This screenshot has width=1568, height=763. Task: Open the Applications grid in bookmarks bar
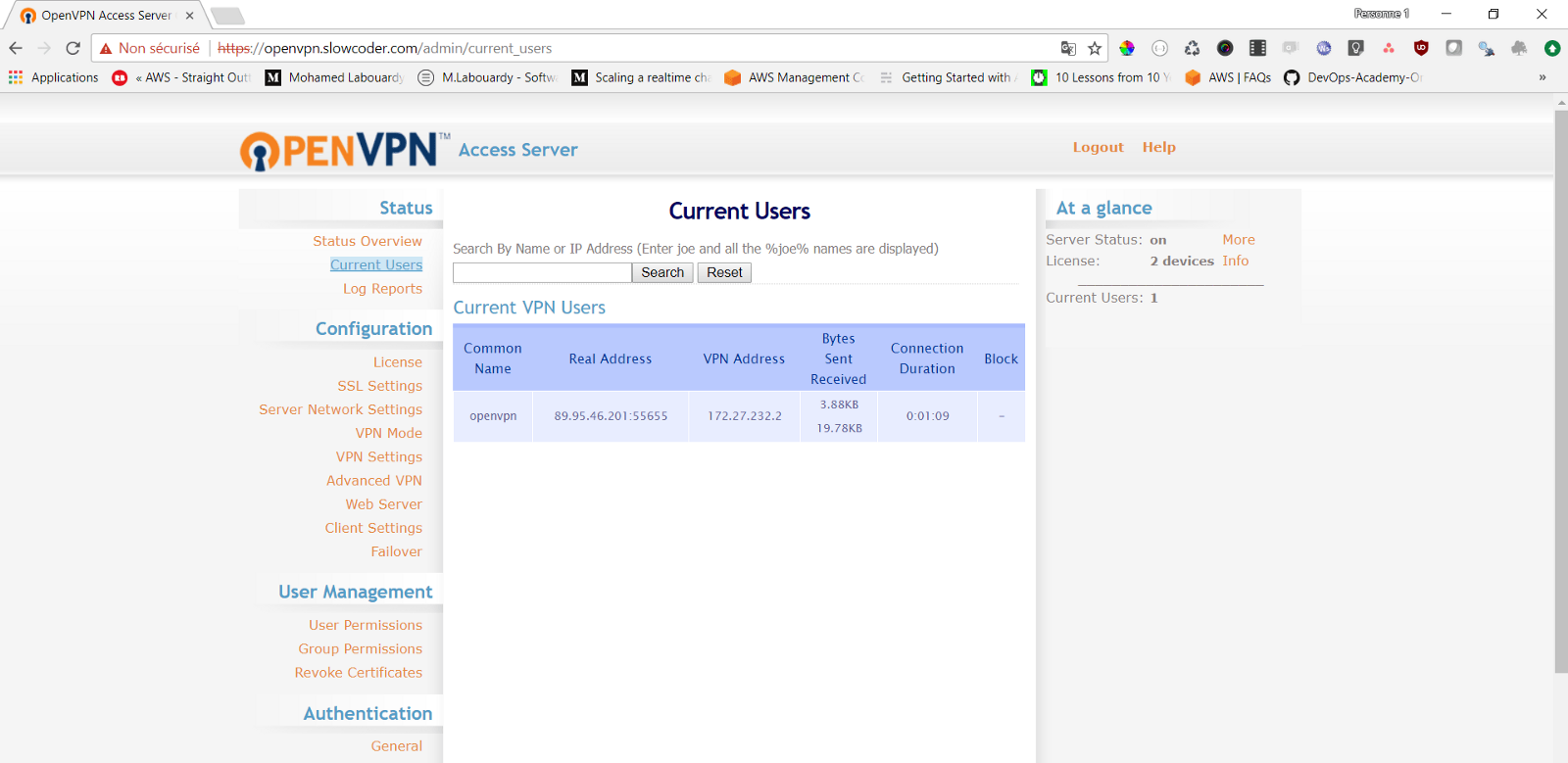54,77
